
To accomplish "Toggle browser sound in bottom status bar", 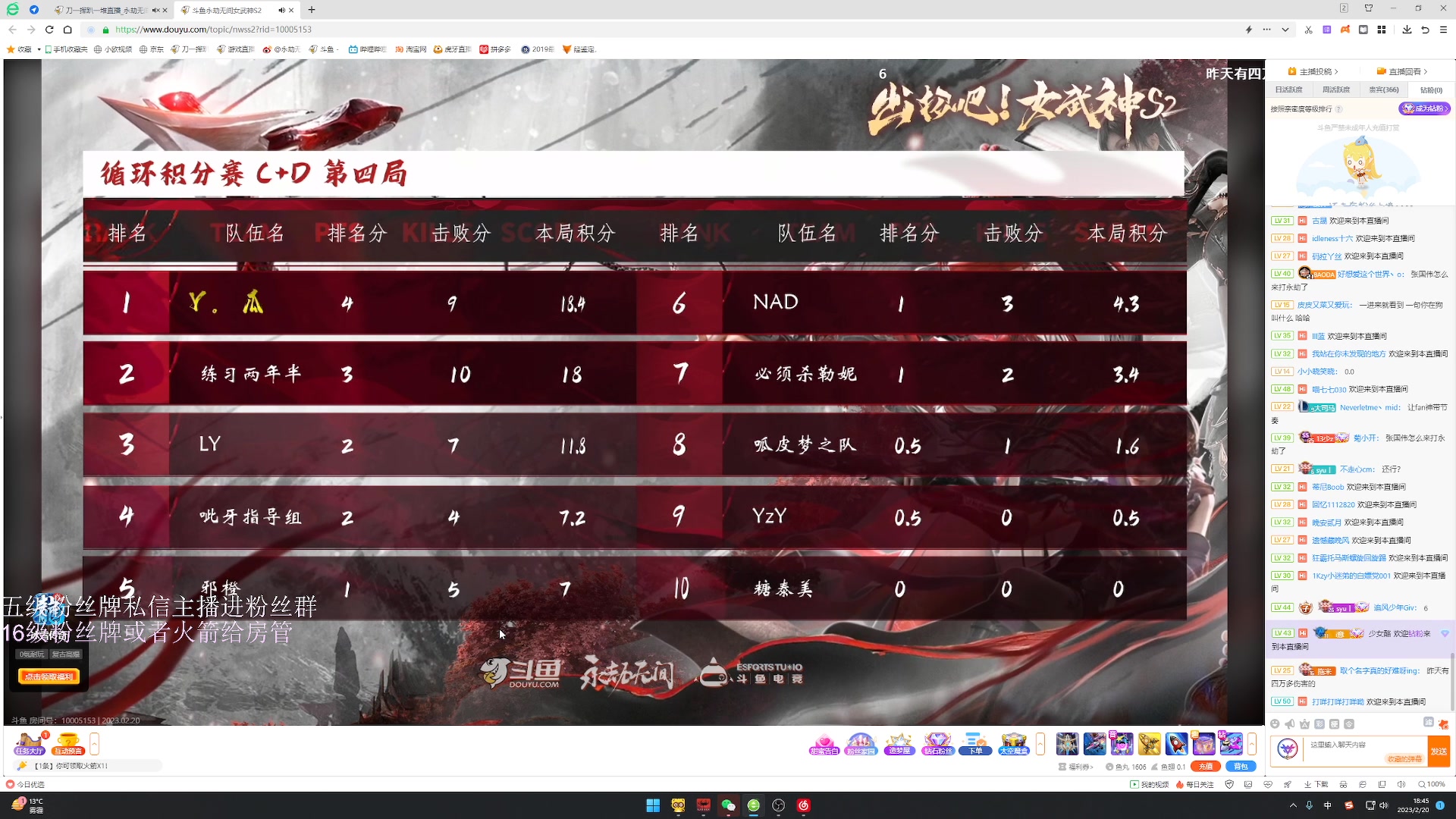I will [1401, 784].
